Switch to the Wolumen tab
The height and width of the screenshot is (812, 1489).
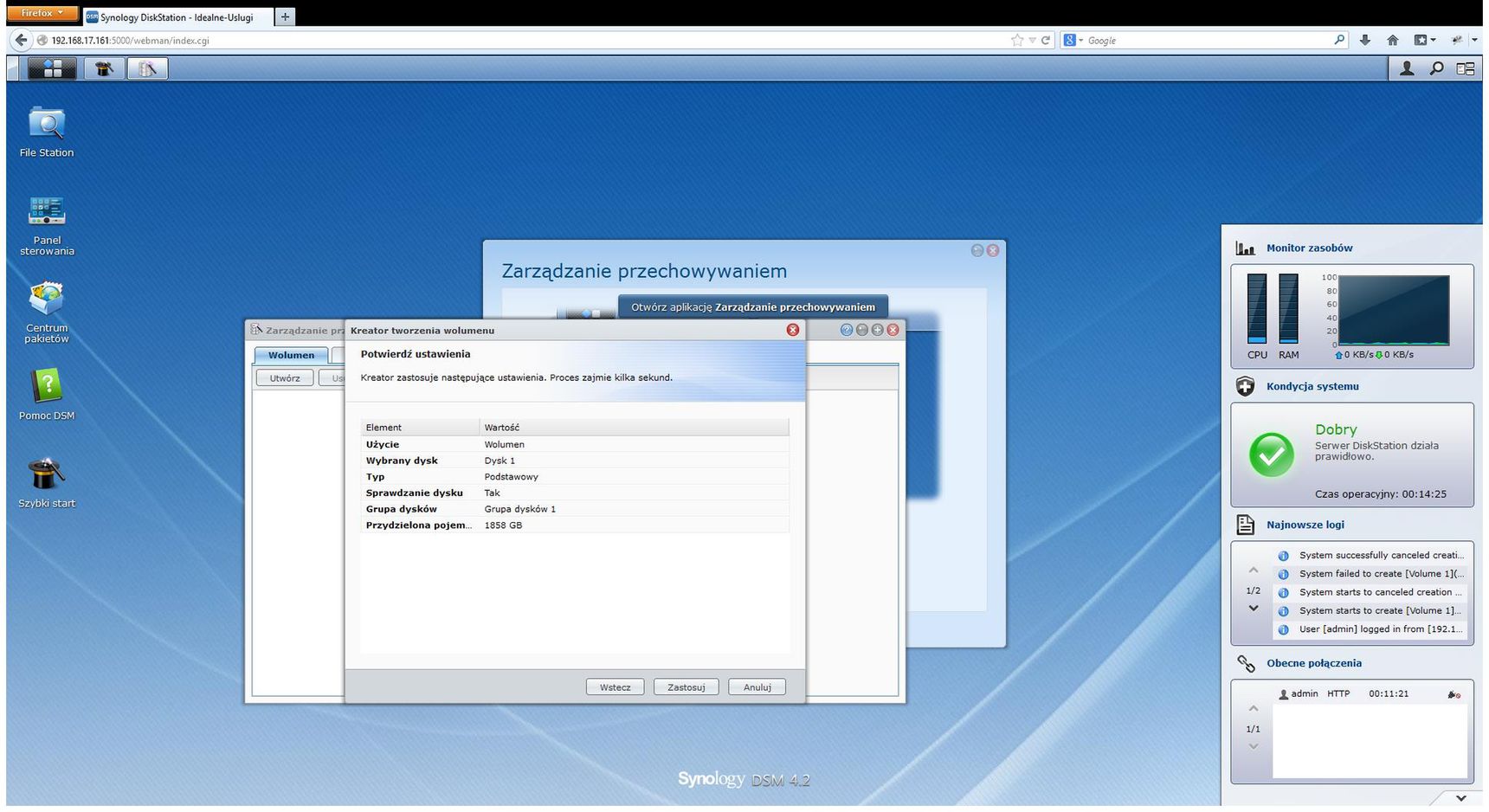[291, 355]
